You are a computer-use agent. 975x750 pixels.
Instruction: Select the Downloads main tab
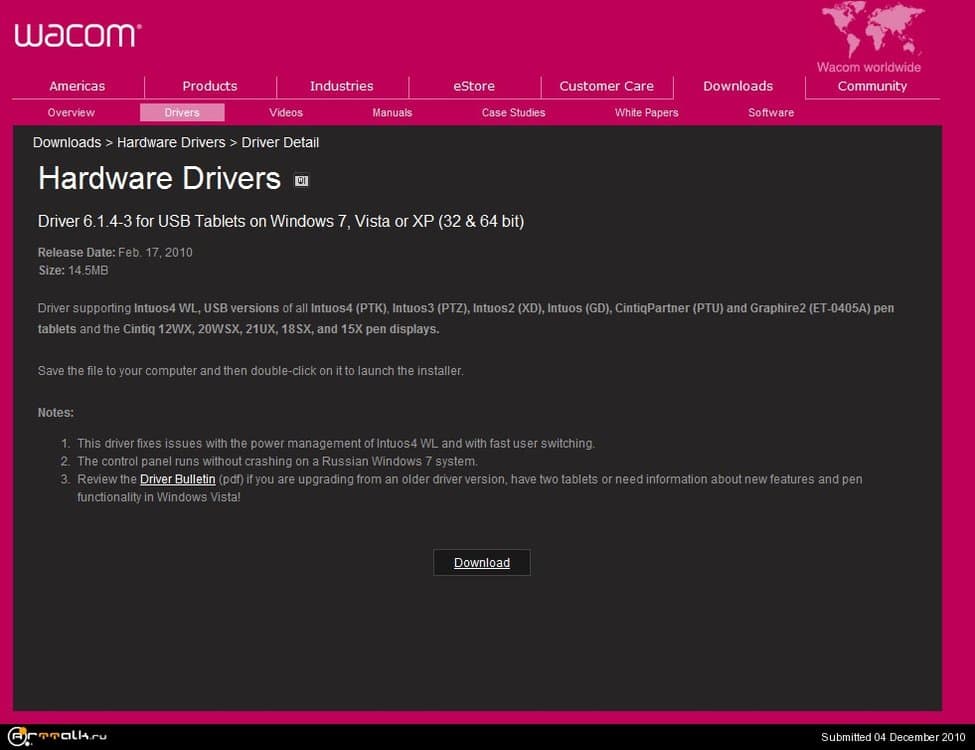click(x=738, y=86)
